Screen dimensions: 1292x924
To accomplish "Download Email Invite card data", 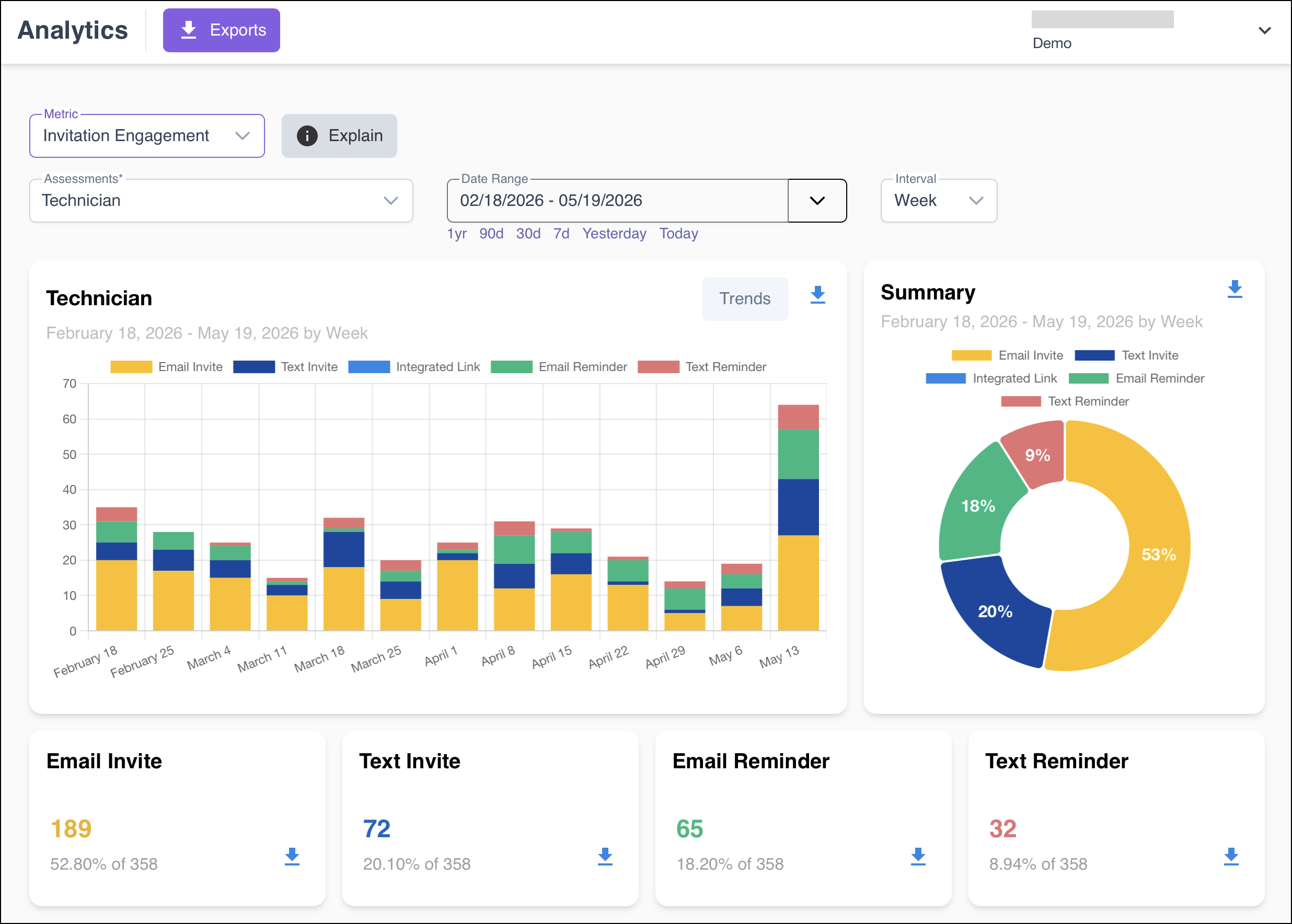I will 292,856.
